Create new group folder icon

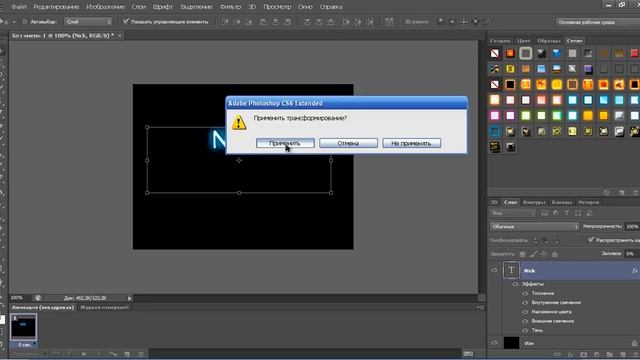pyautogui.click(x=609, y=355)
